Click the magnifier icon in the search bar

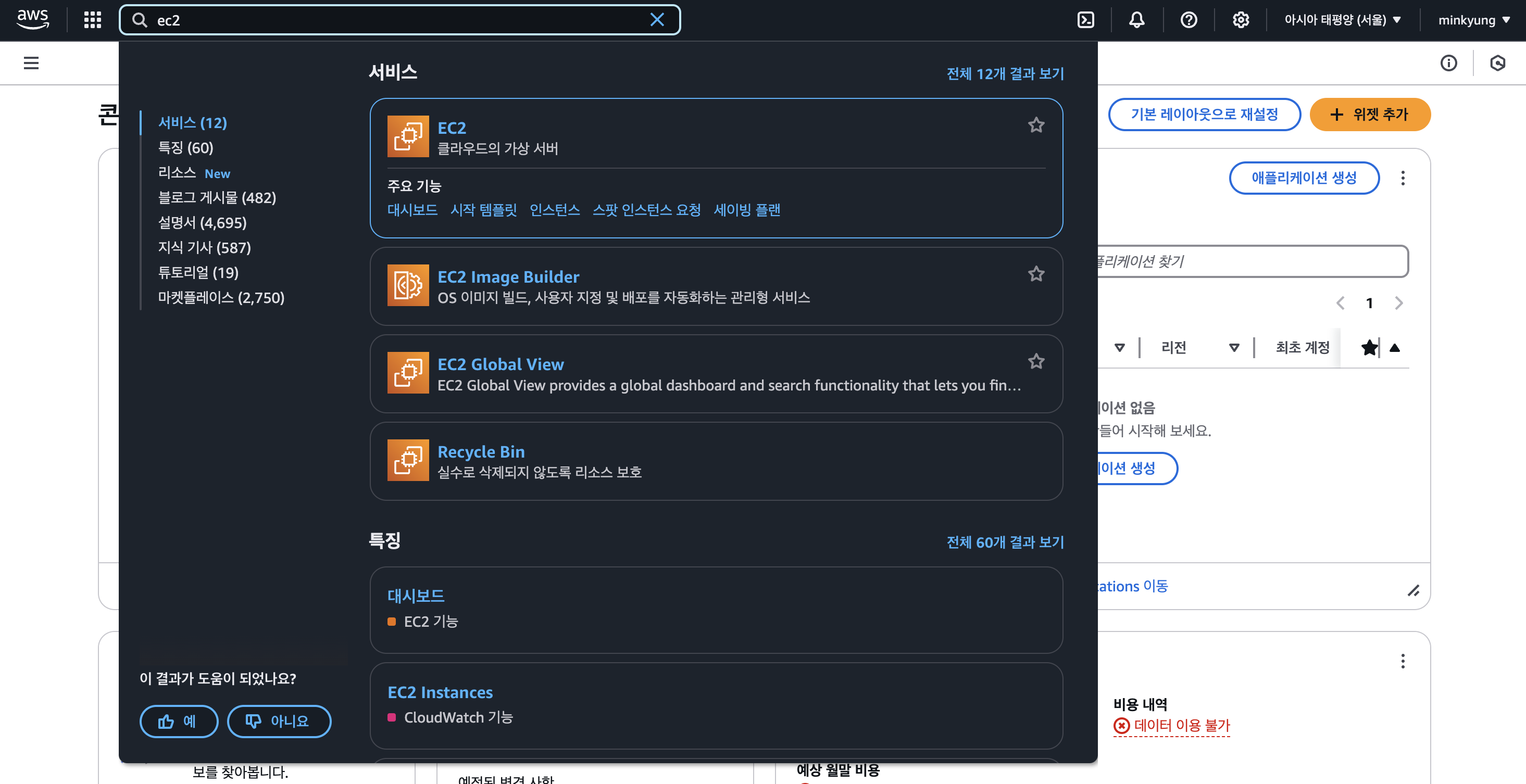tap(139, 20)
